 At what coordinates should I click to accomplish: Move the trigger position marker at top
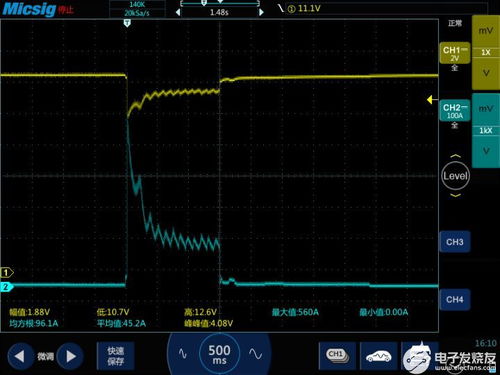pos(127,23)
